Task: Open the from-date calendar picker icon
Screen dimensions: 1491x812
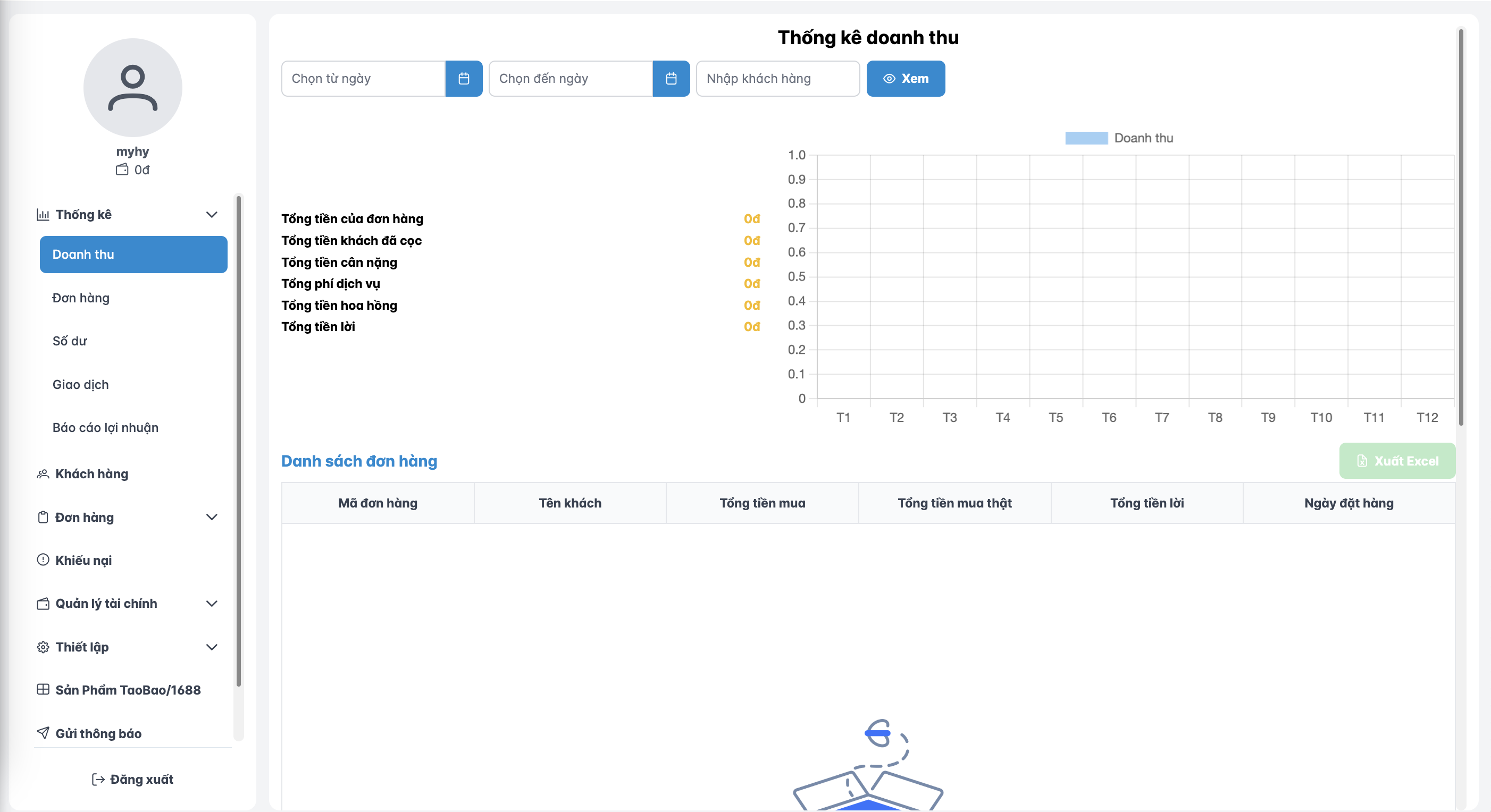Action: coord(464,79)
